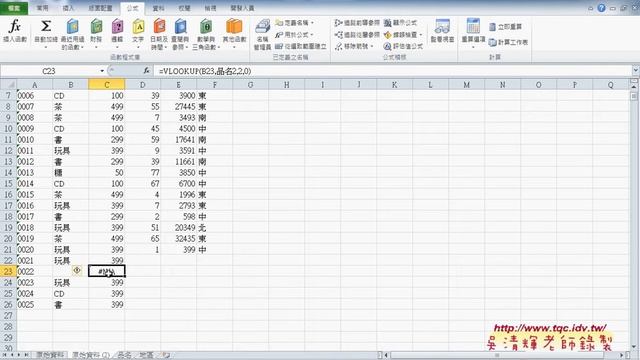Open Calculation Options menu
640x360 pixels.
point(473,33)
